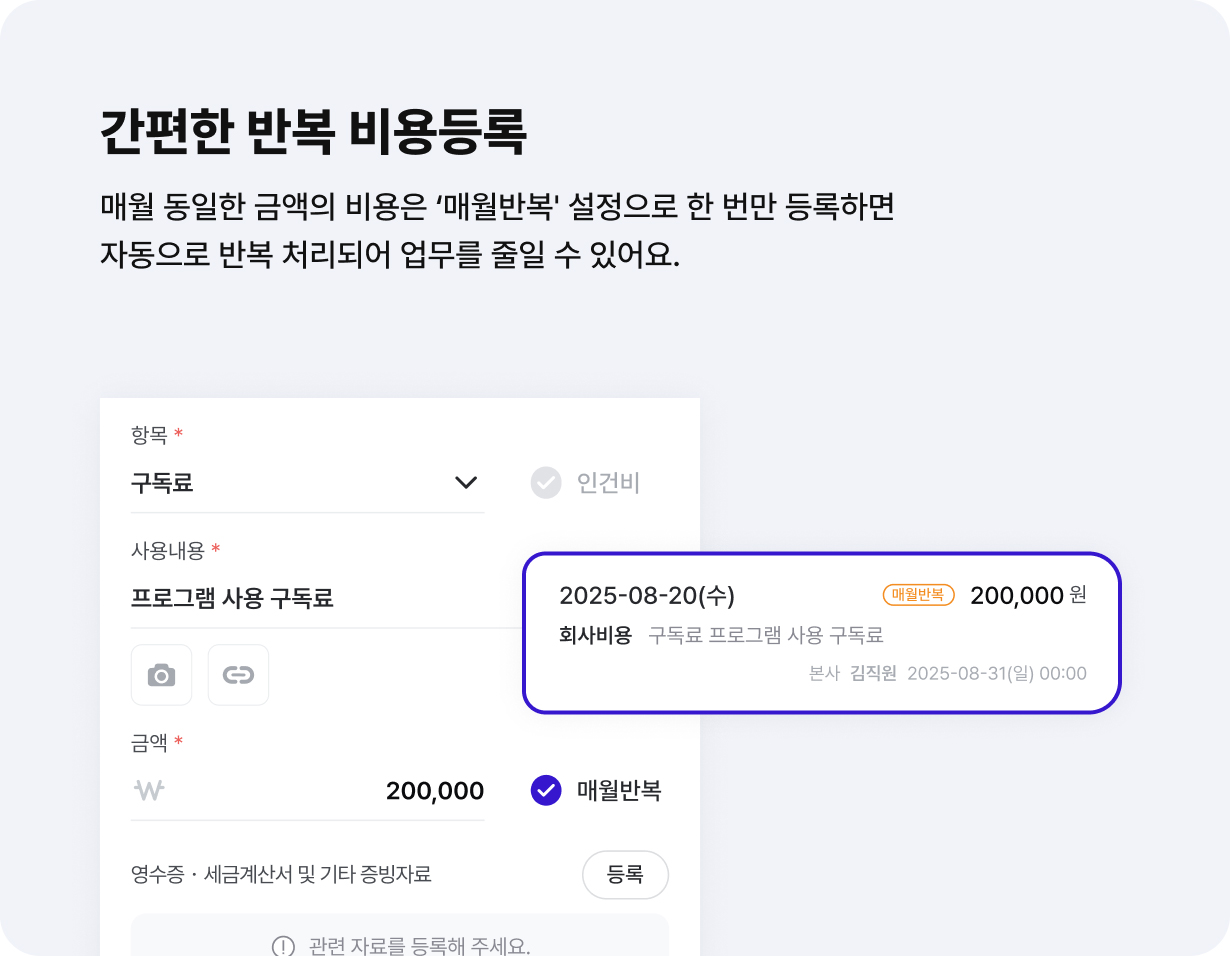The width and height of the screenshot is (1230, 956).
Task: Expand the 항목 dropdown chevron arrow
Action: coord(465,483)
